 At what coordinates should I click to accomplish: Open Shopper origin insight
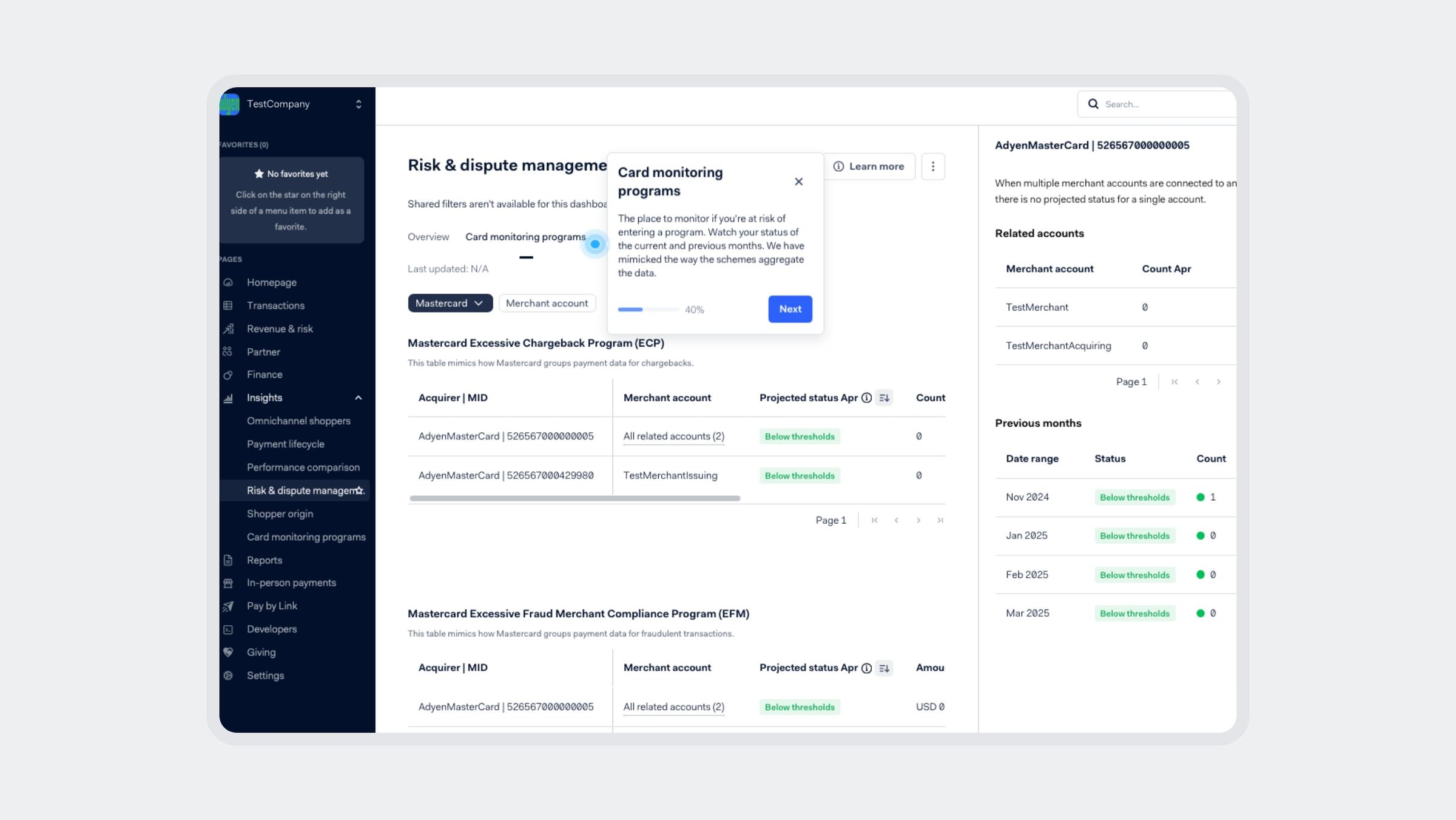[x=280, y=513]
